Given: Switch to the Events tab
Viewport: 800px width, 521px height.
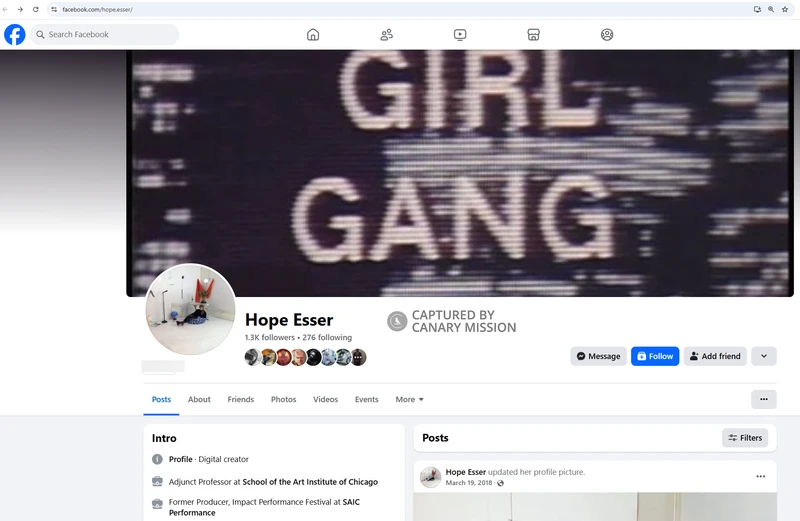Looking at the screenshot, I should coord(367,400).
